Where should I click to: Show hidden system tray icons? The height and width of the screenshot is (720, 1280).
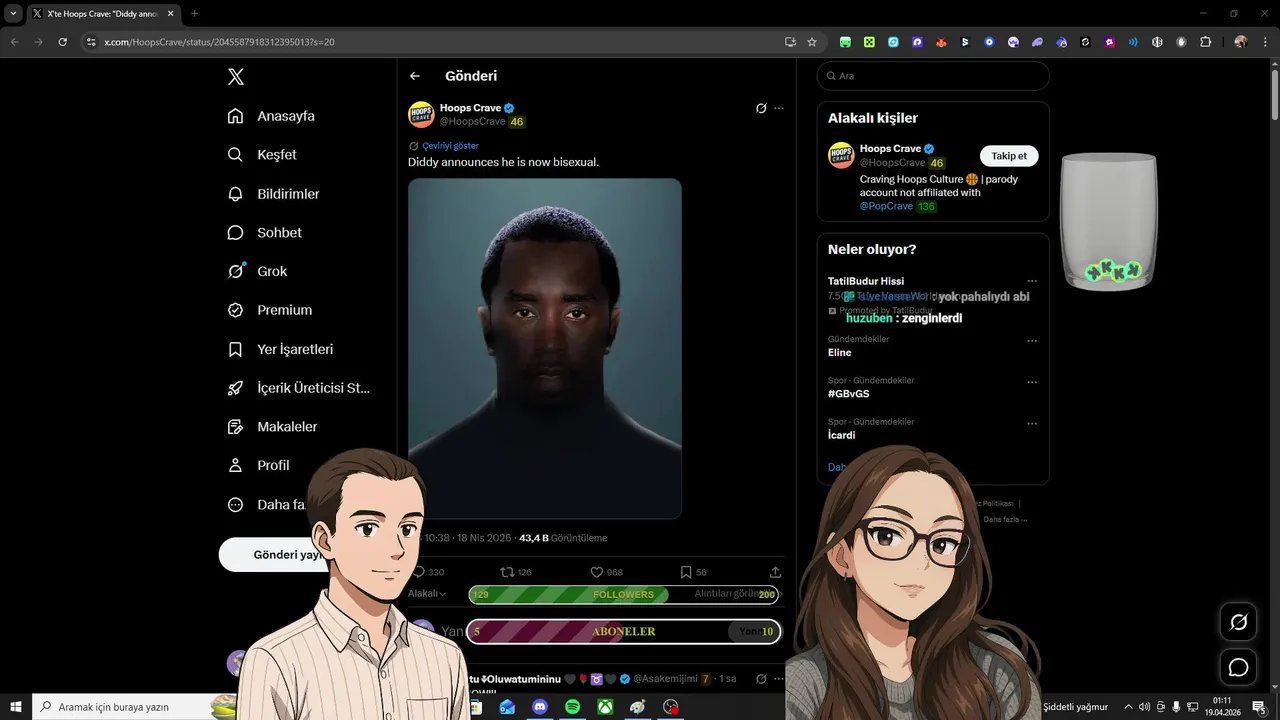(1129, 707)
